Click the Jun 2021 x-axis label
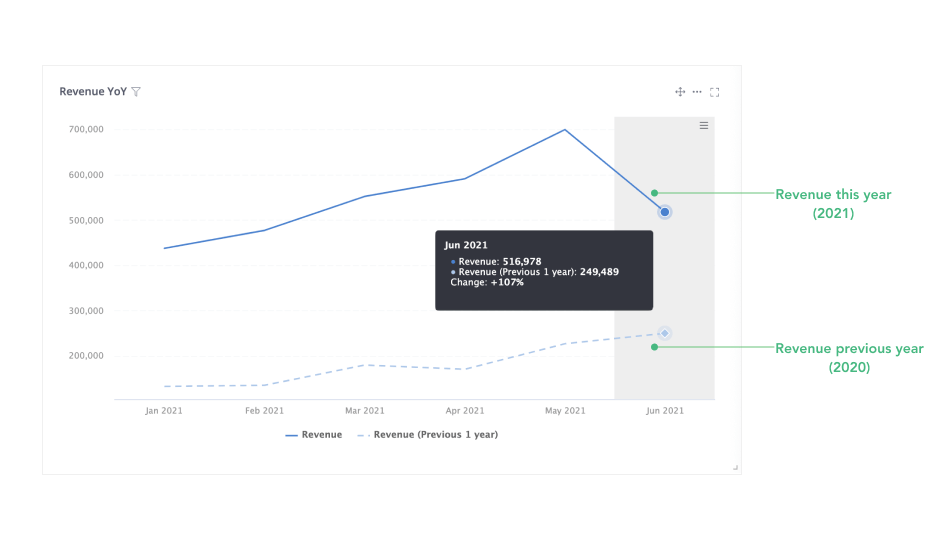The width and height of the screenshot is (950, 540). pyautogui.click(x=665, y=410)
